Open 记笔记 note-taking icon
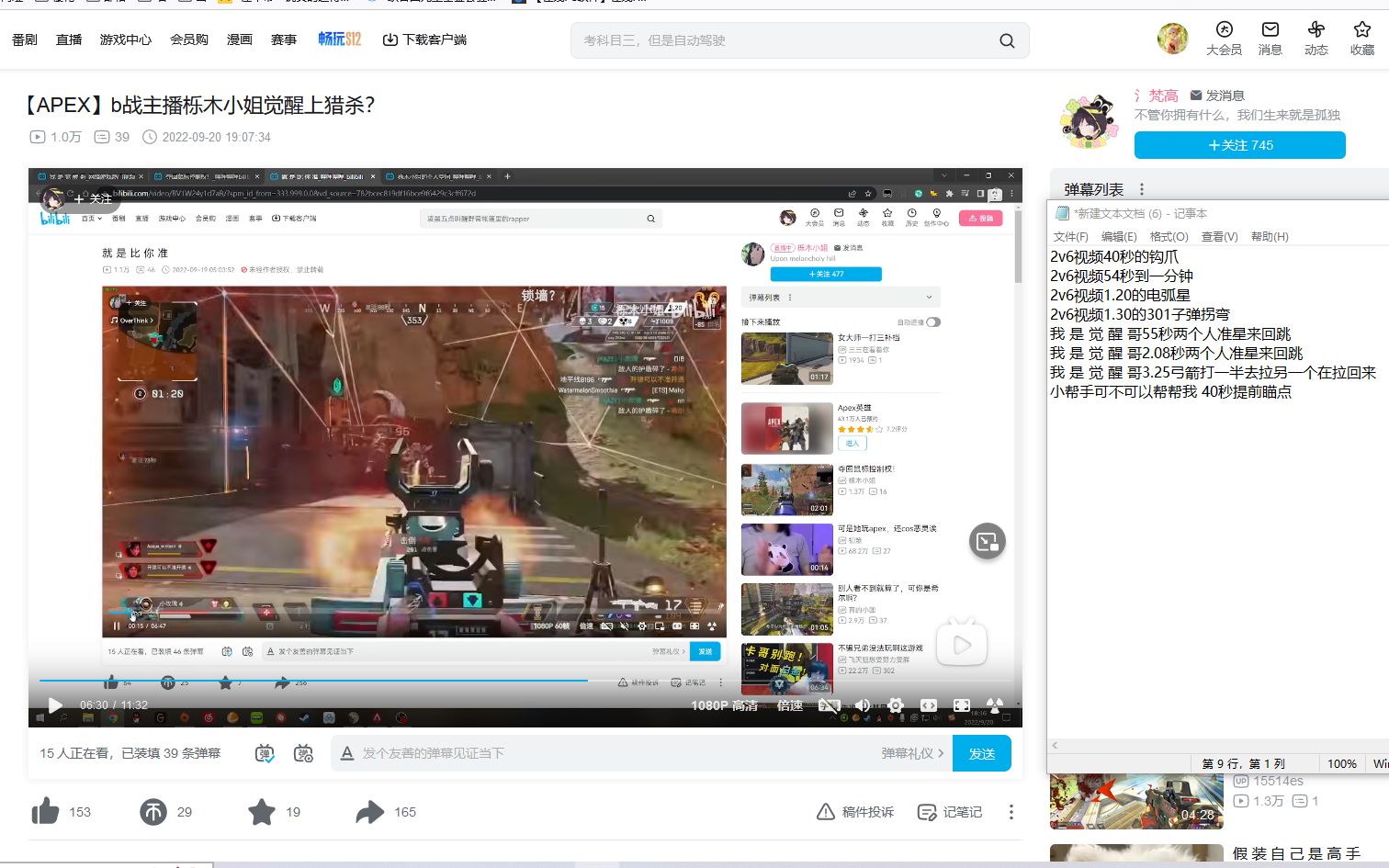Screen dimensions: 1389x868 (927, 812)
